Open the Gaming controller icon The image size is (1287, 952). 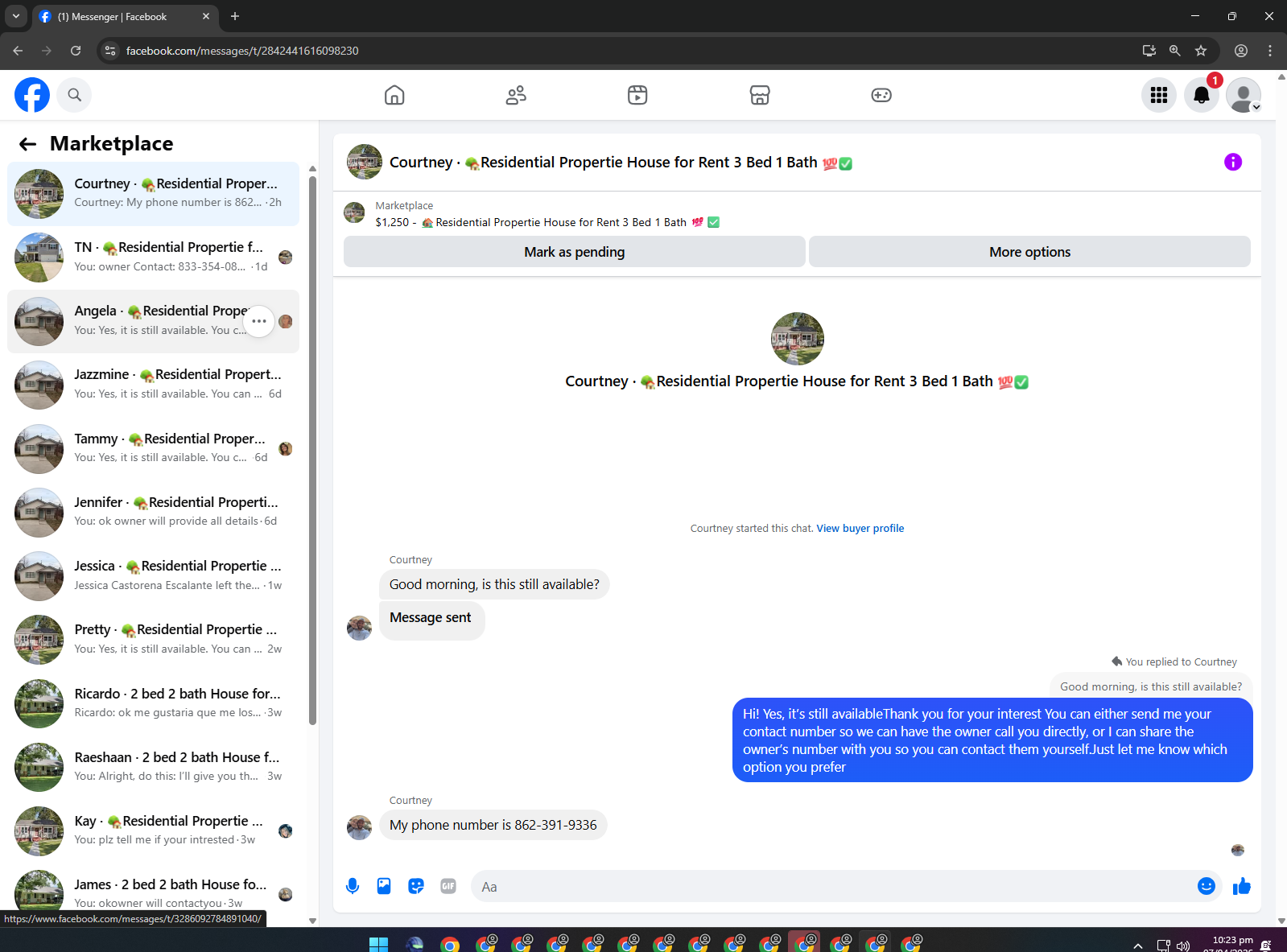(881, 95)
